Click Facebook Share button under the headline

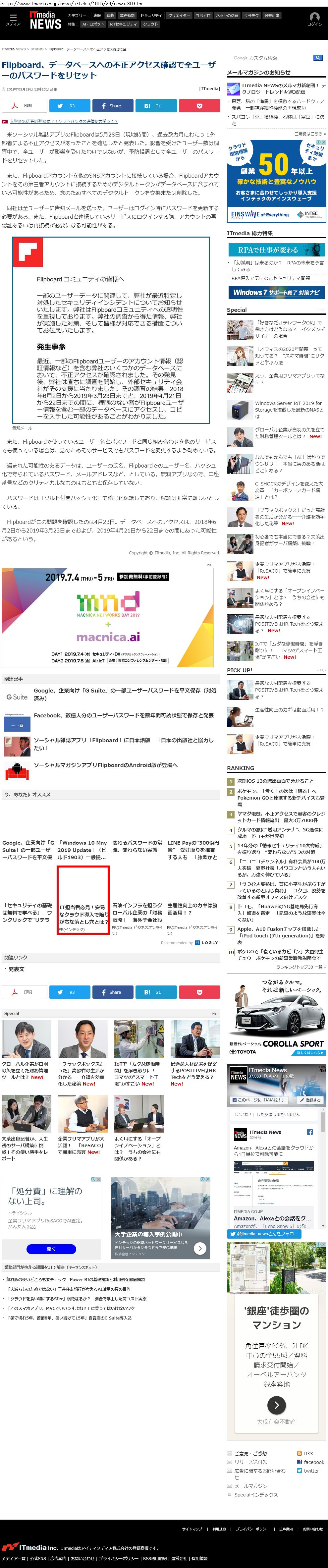click(x=113, y=105)
